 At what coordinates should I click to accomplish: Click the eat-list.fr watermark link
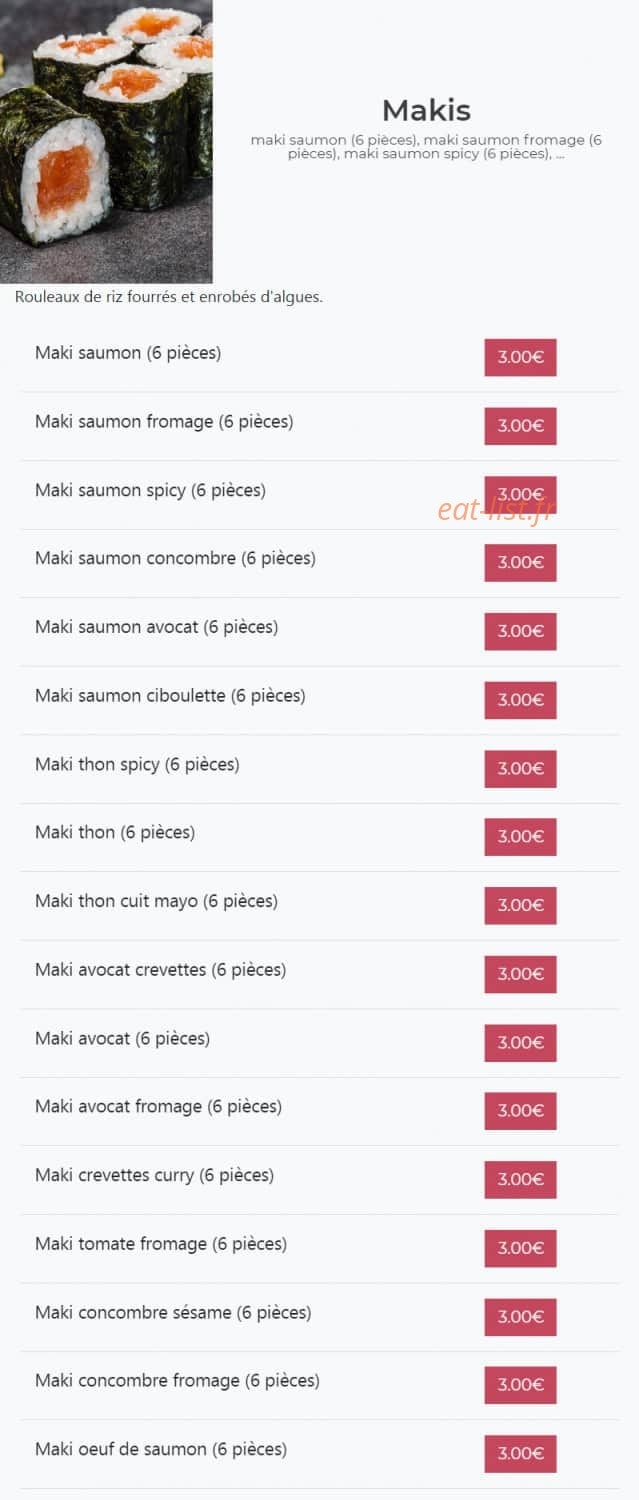pyautogui.click(x=494, y=511)
